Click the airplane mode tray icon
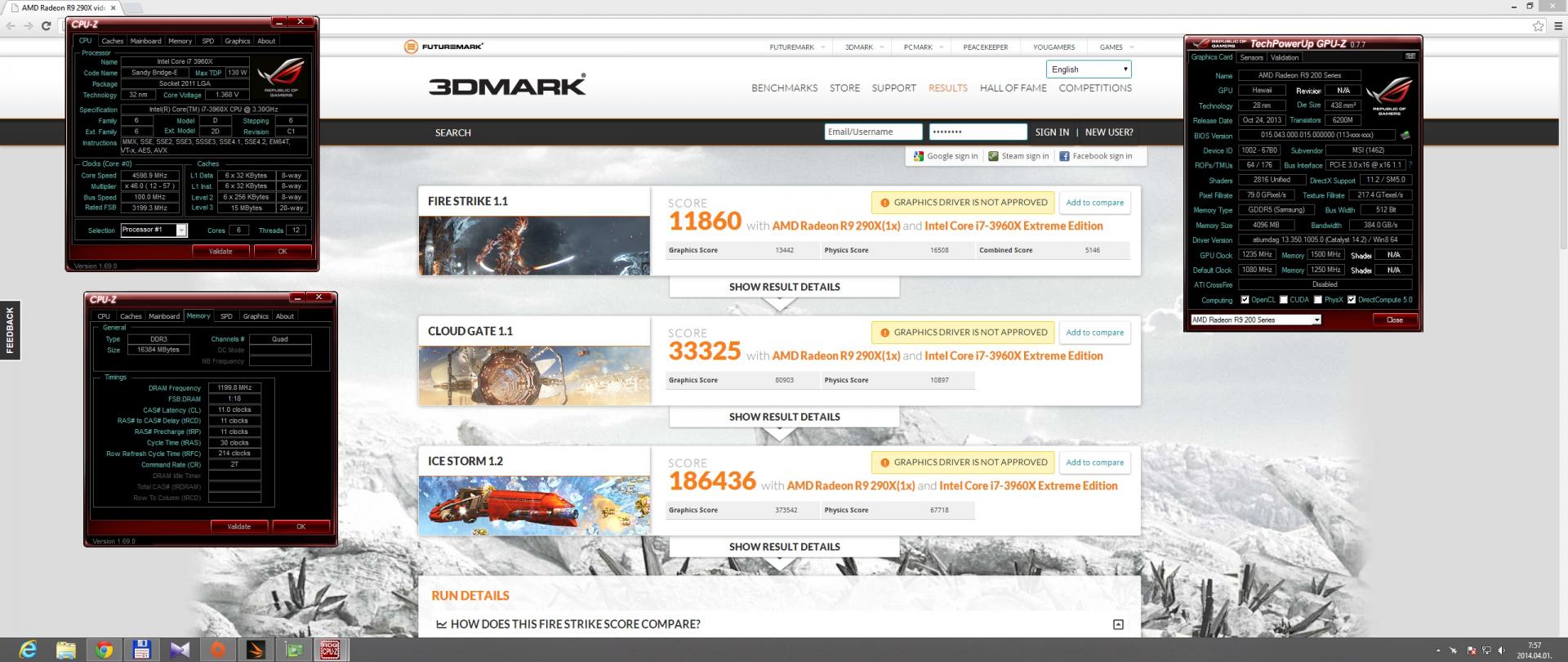This screenshot has height=662, width=1568. (1454, 651)
